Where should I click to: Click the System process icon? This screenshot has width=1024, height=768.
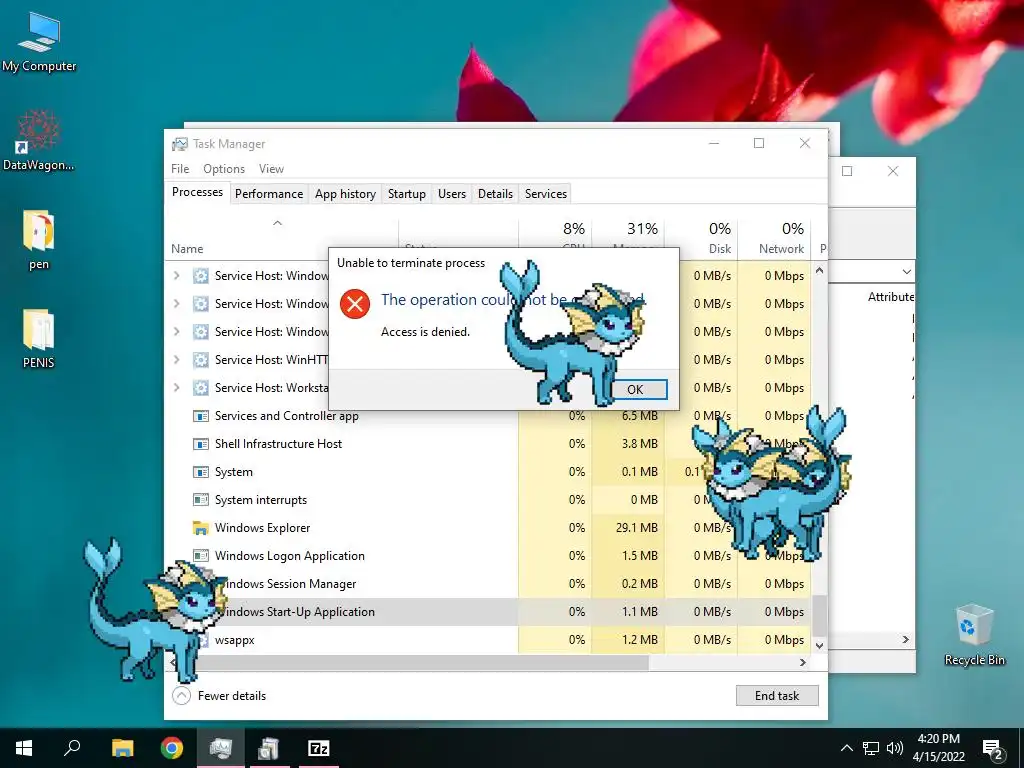pos(200,472)
